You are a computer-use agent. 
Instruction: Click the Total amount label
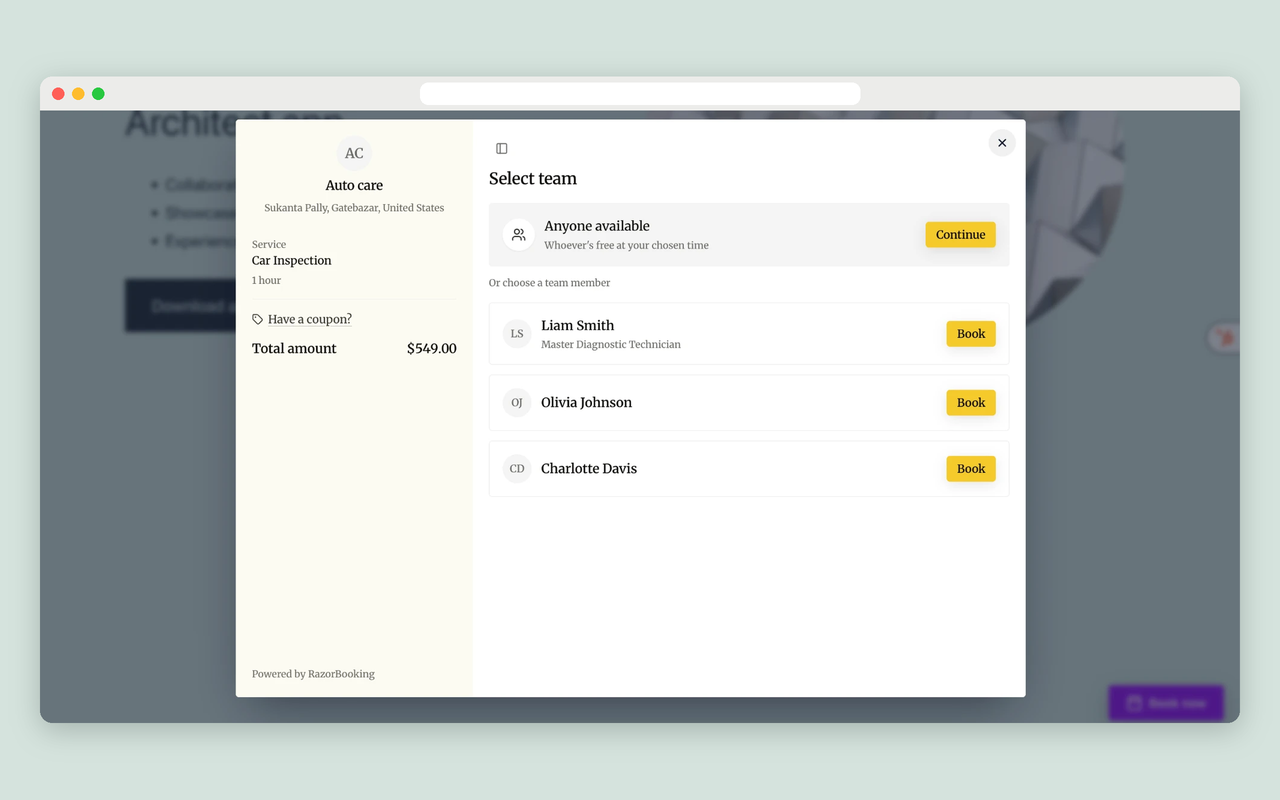tap(294, 349)
